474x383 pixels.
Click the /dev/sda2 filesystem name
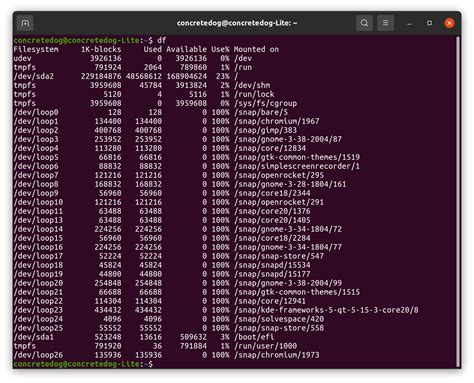34,76
